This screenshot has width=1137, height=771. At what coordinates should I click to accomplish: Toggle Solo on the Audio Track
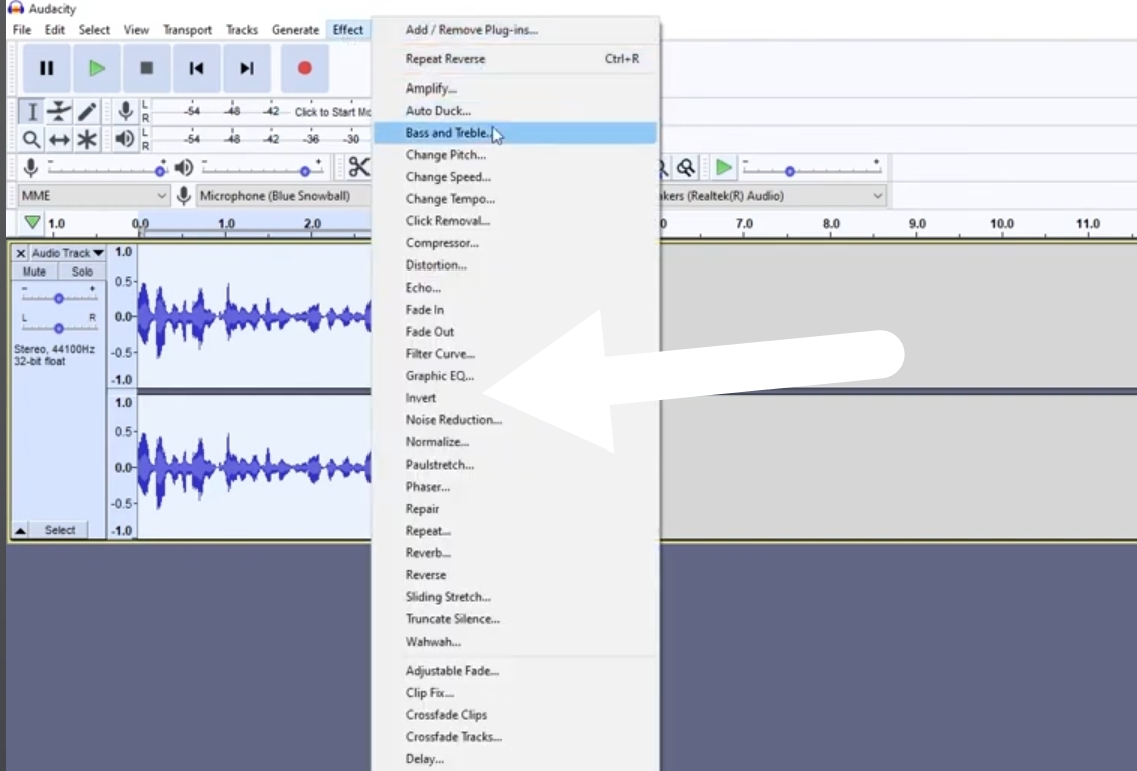coord(81,271)
